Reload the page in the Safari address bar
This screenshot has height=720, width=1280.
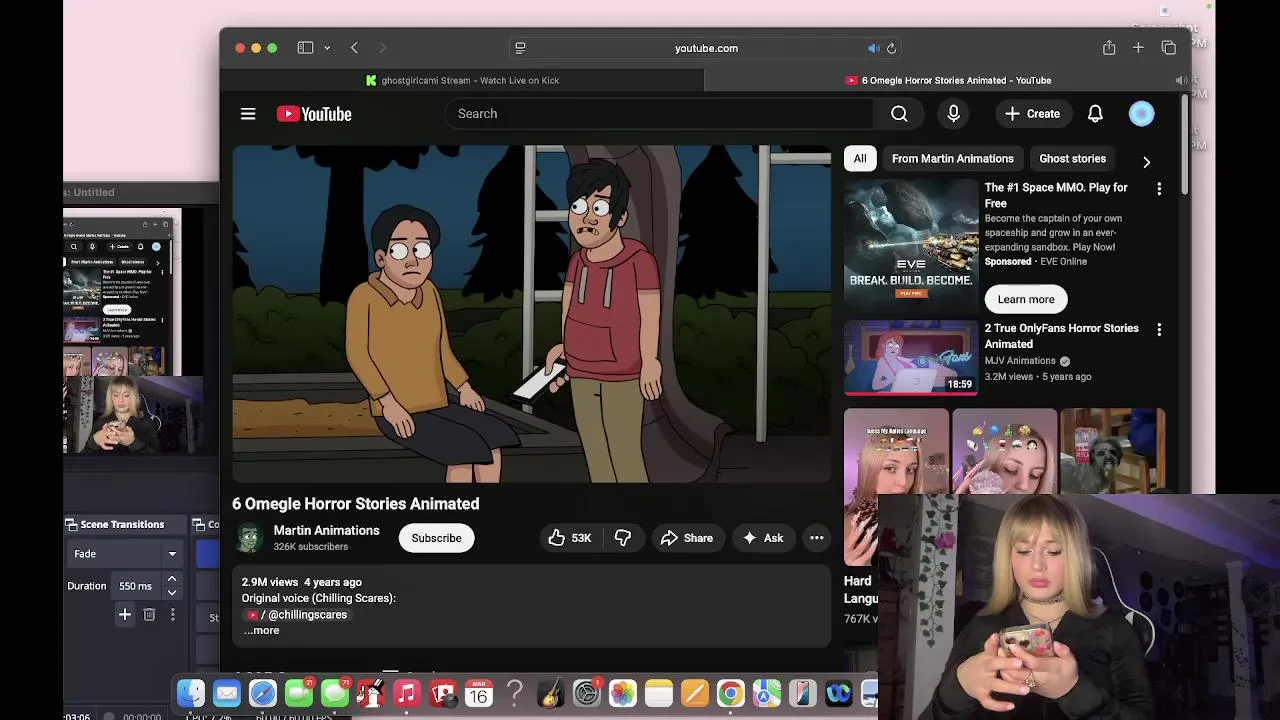[x=891, y=48]
